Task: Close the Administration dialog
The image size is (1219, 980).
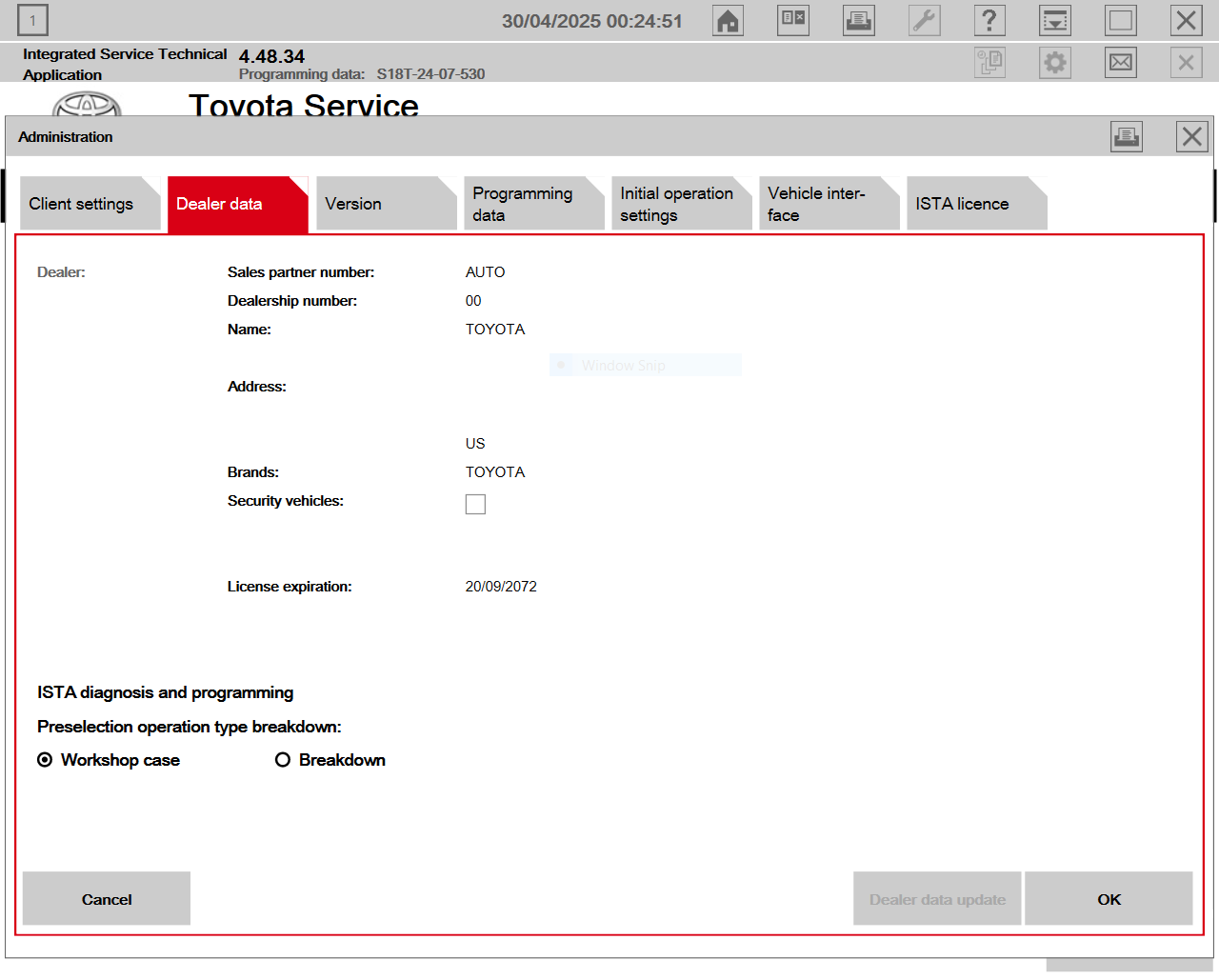Action: pyautogui.click(x=1192, y=137)
